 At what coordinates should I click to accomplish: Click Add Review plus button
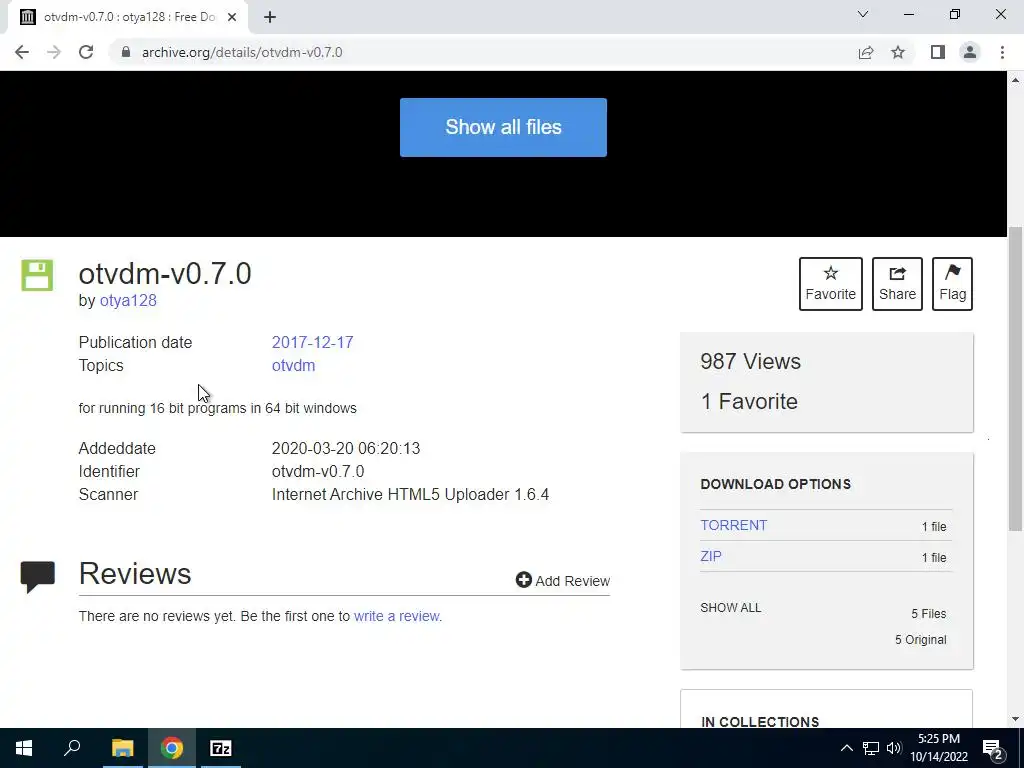pos(562,581)
